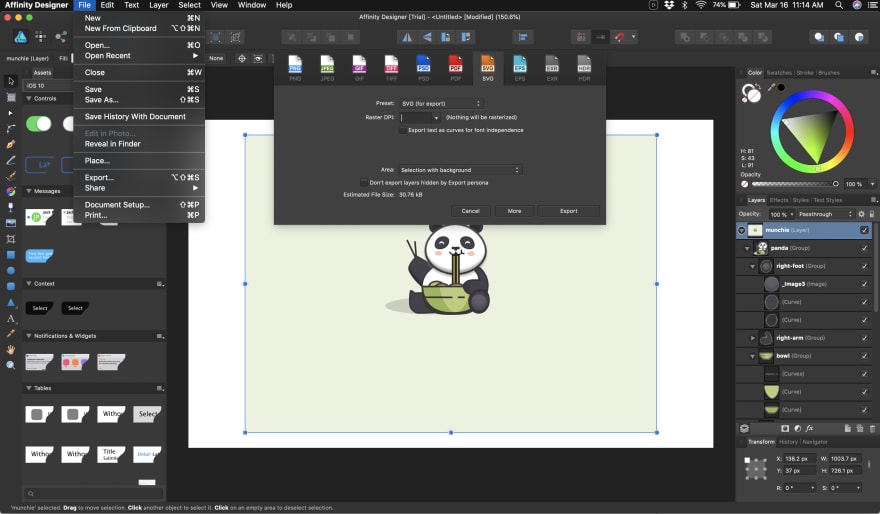The height and width of the screenshot is (514, 880).
Task: Open 'Document Setup...' from File menu
Action: (x=117, y=205)
